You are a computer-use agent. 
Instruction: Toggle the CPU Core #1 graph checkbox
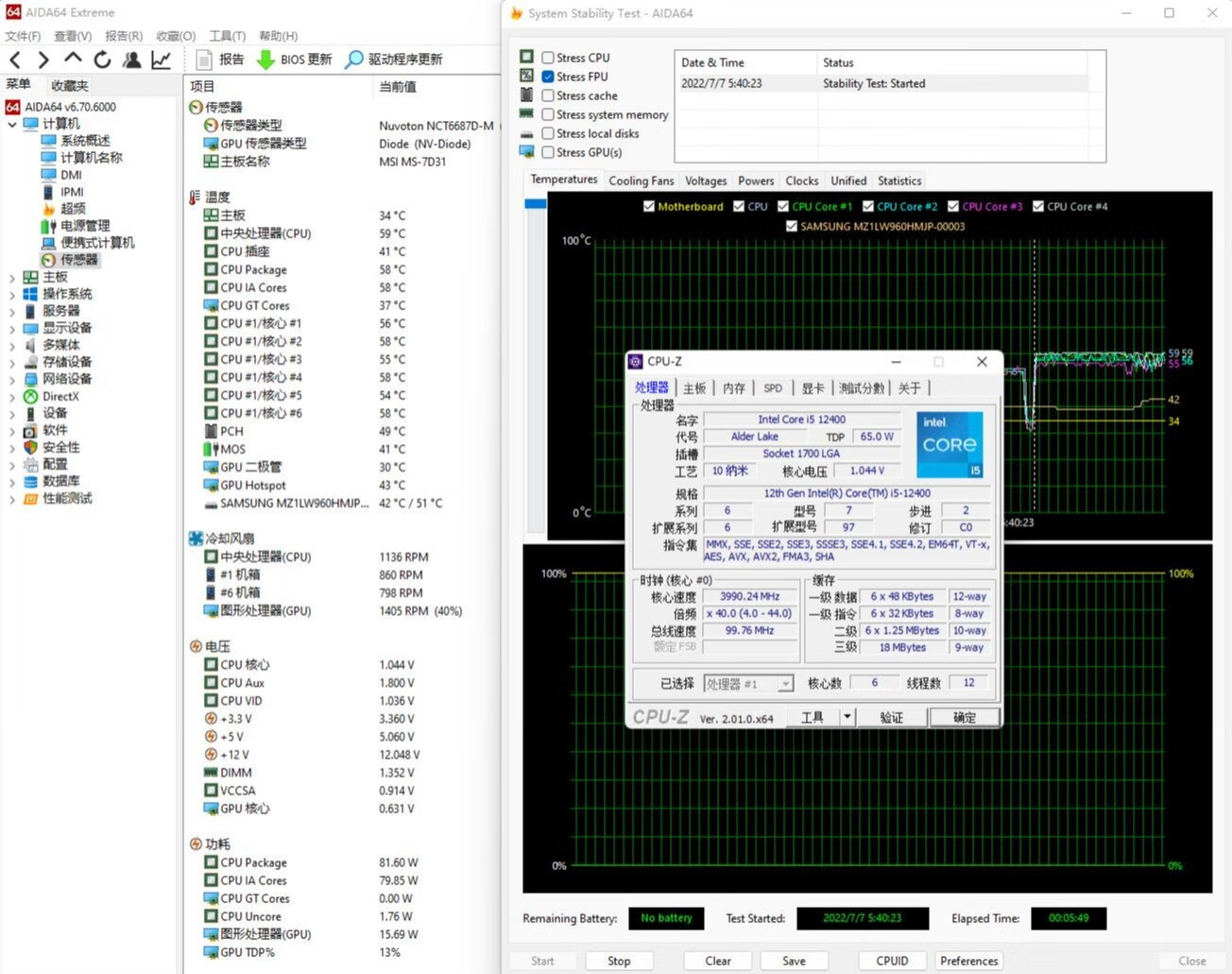click(783, 206)
